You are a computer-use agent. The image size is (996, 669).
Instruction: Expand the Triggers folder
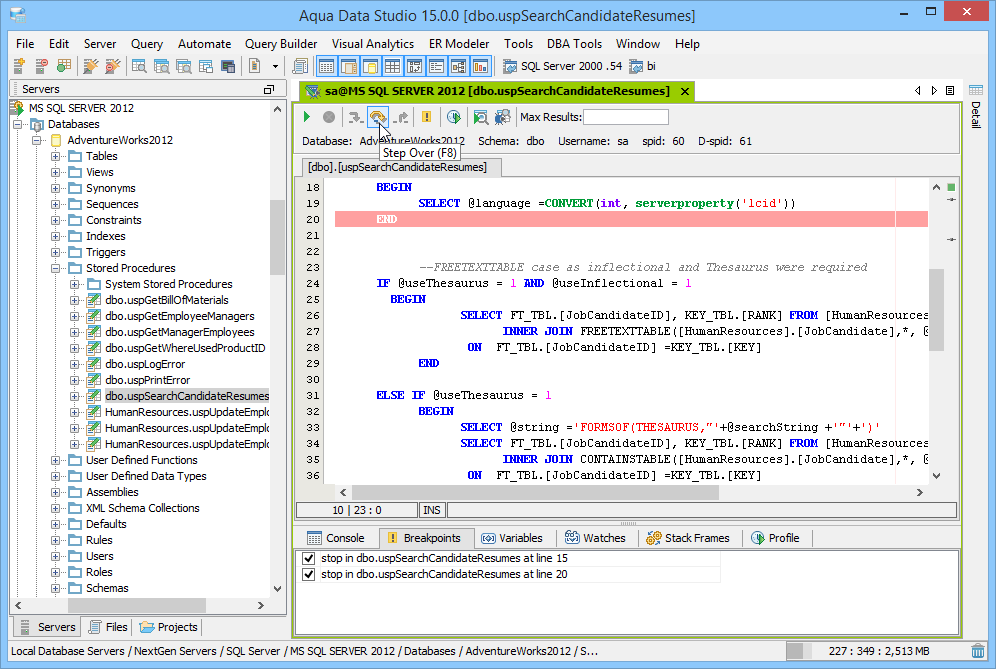click(x=55, y=252)
